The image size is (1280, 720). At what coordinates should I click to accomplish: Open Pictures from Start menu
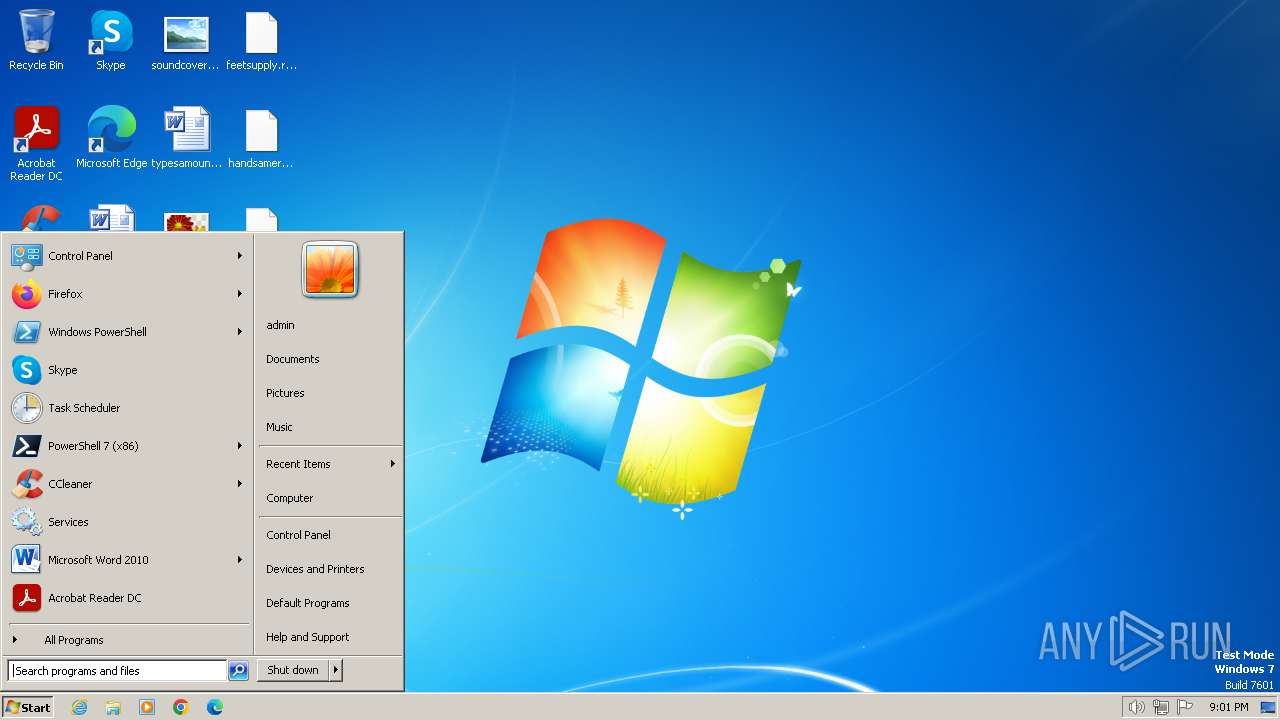point(330,393)
